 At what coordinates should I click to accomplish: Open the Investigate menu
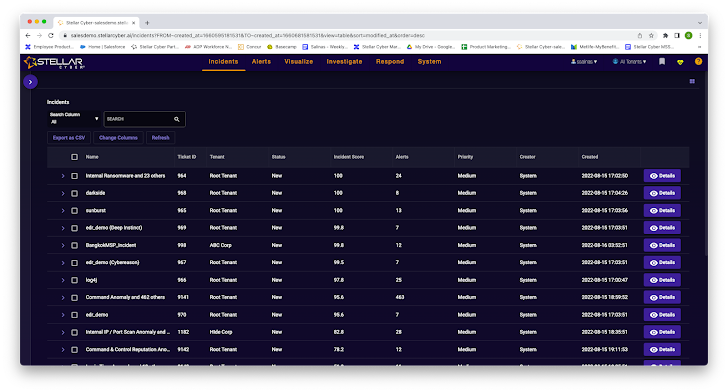click(344, 62)
